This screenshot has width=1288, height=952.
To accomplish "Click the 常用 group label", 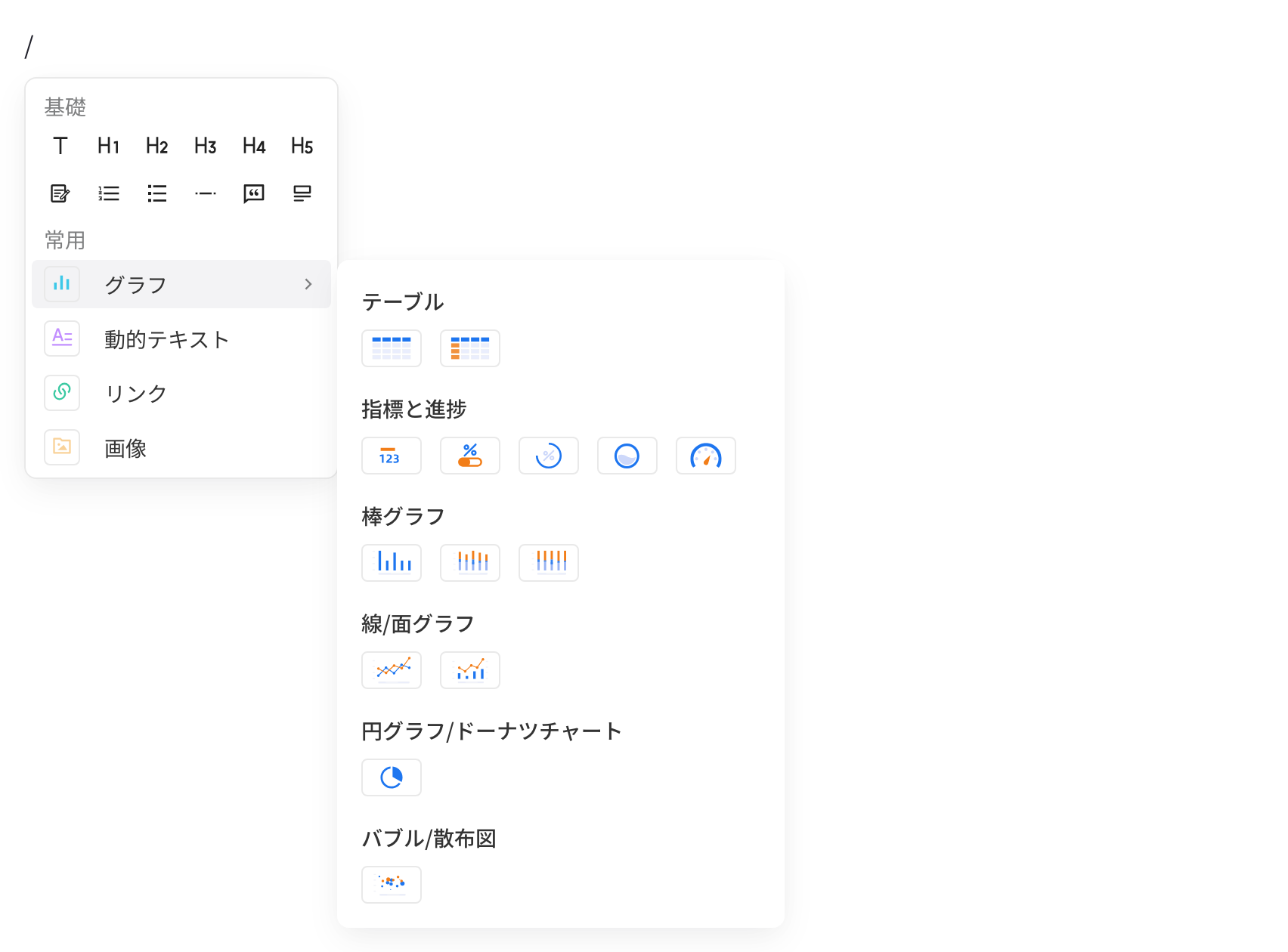I will click(65, 240).
